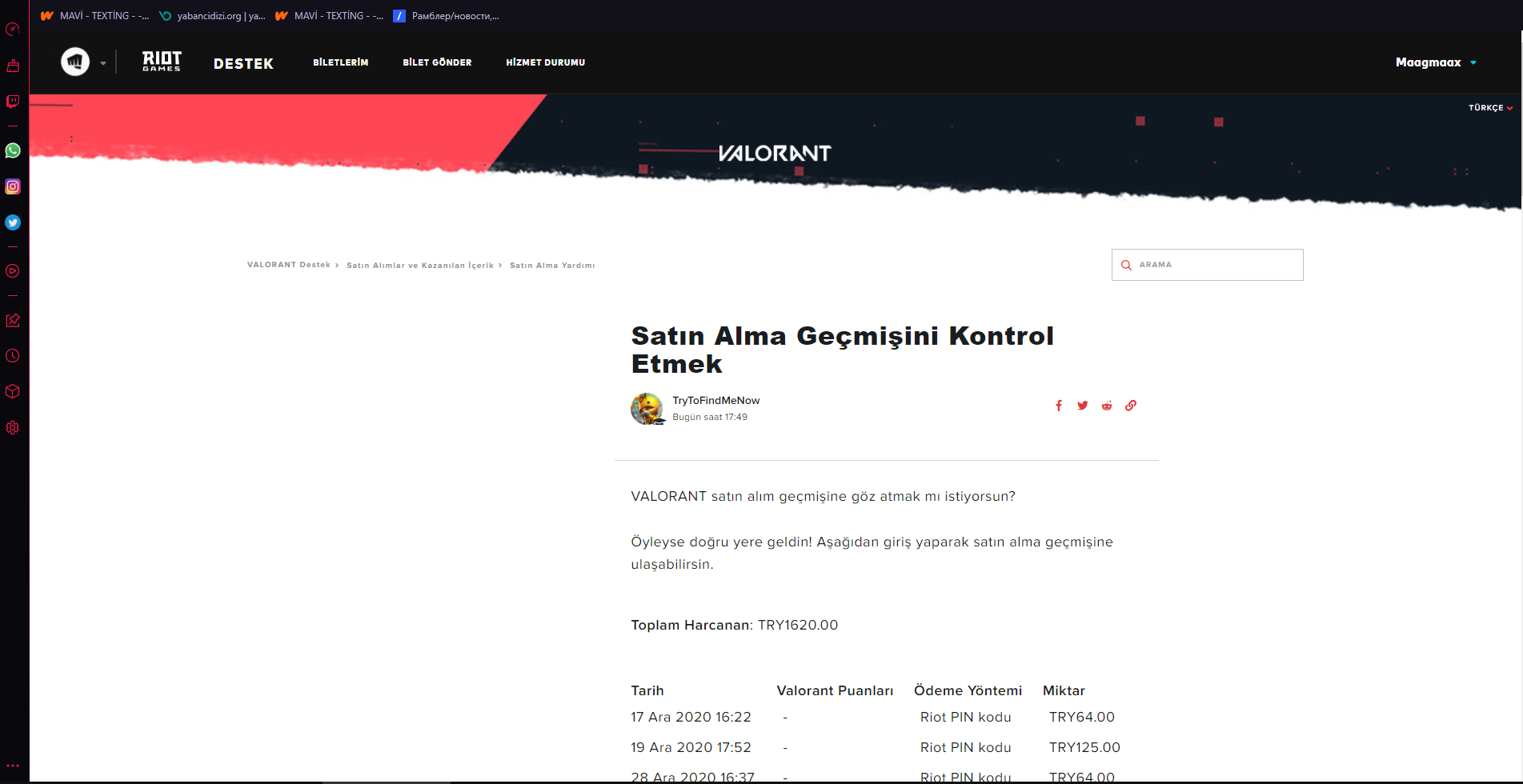
Task: Open Opera speed dial icon in sidebar
Action: (x=13, y=30)
